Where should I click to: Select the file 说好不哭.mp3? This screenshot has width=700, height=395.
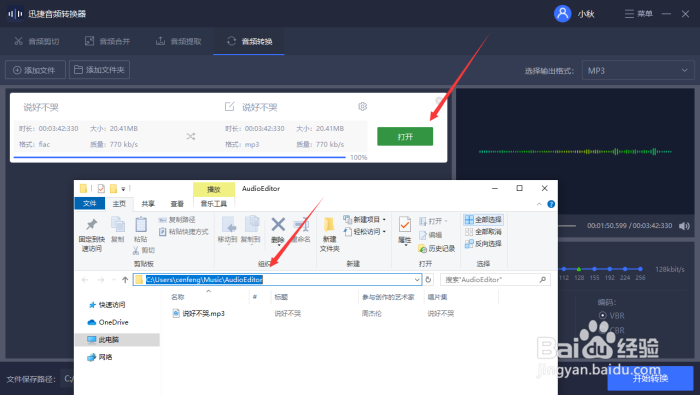coord(199,314)
